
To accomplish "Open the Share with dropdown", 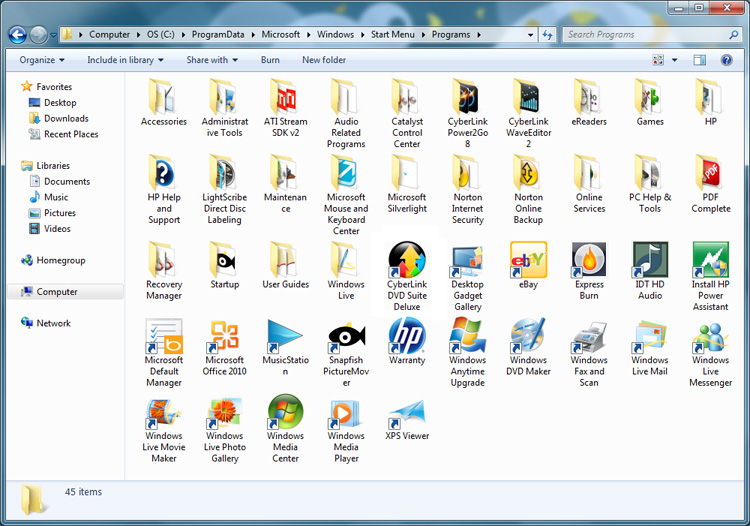I will pyautogui.click(x=212, y=60).
